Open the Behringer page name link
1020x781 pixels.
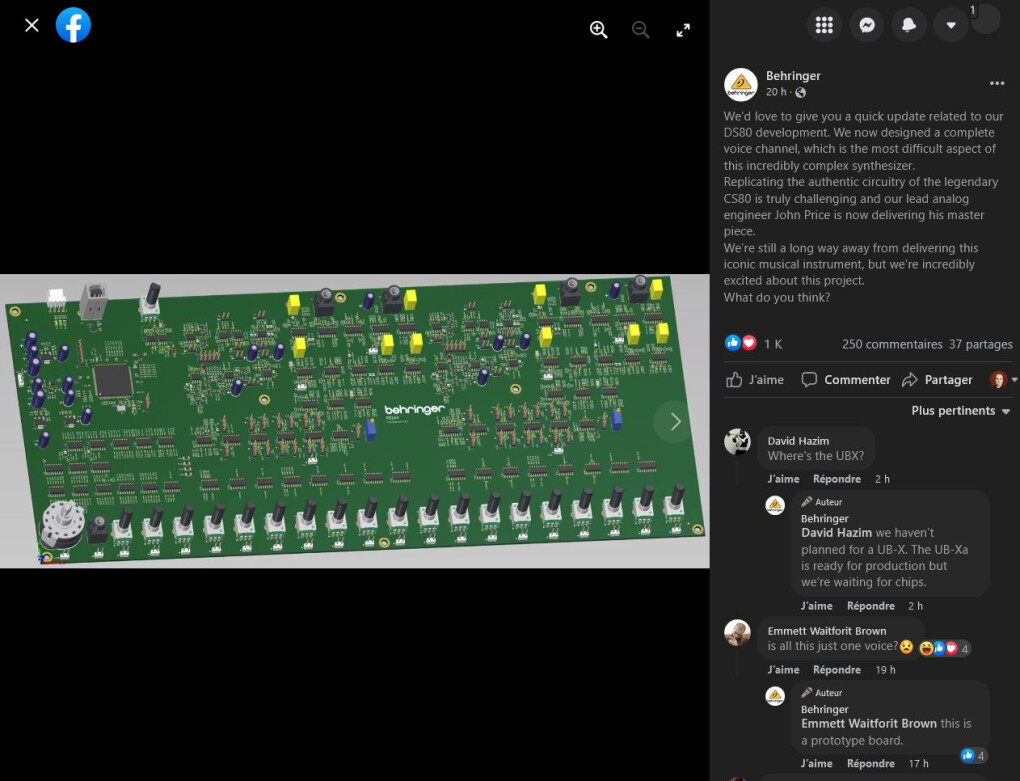(x=793, y=75)
